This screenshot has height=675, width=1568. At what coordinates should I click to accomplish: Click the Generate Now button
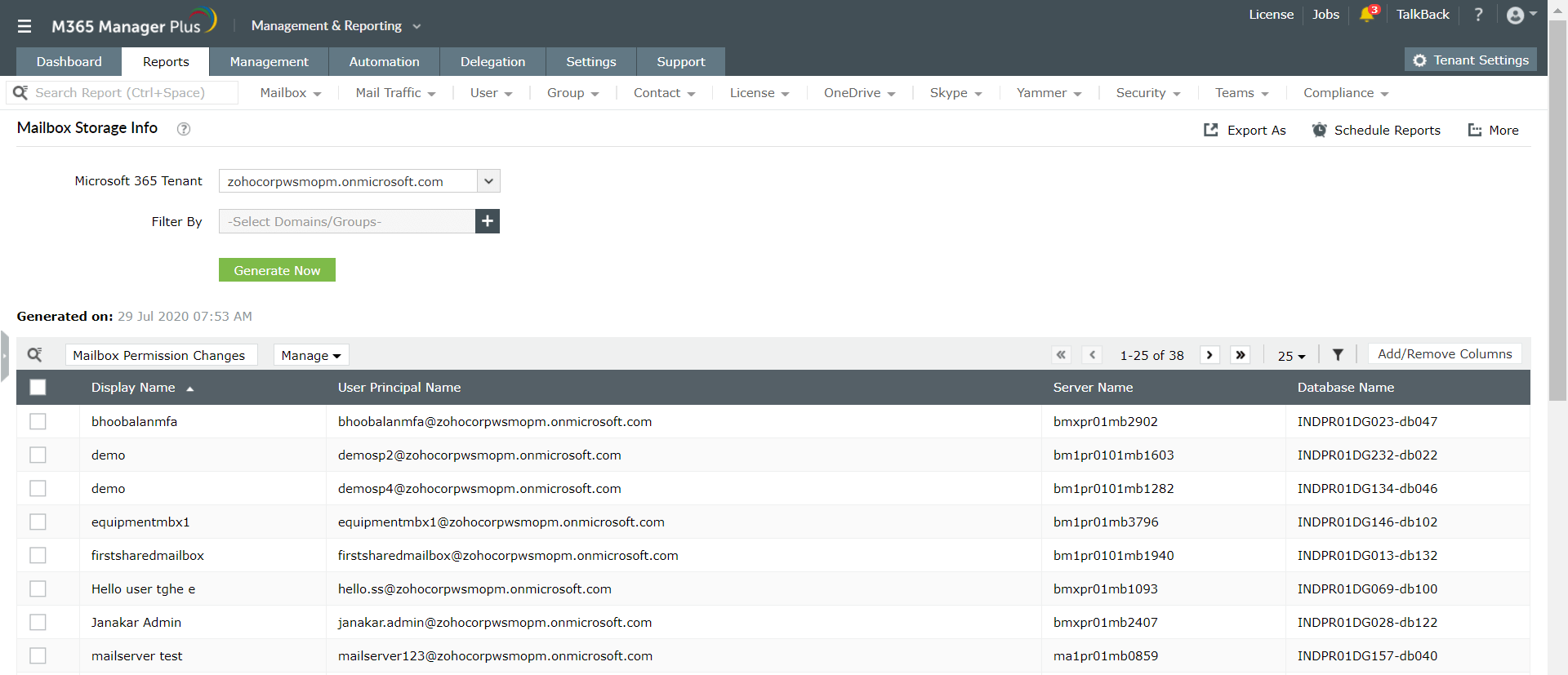[277, 270]
